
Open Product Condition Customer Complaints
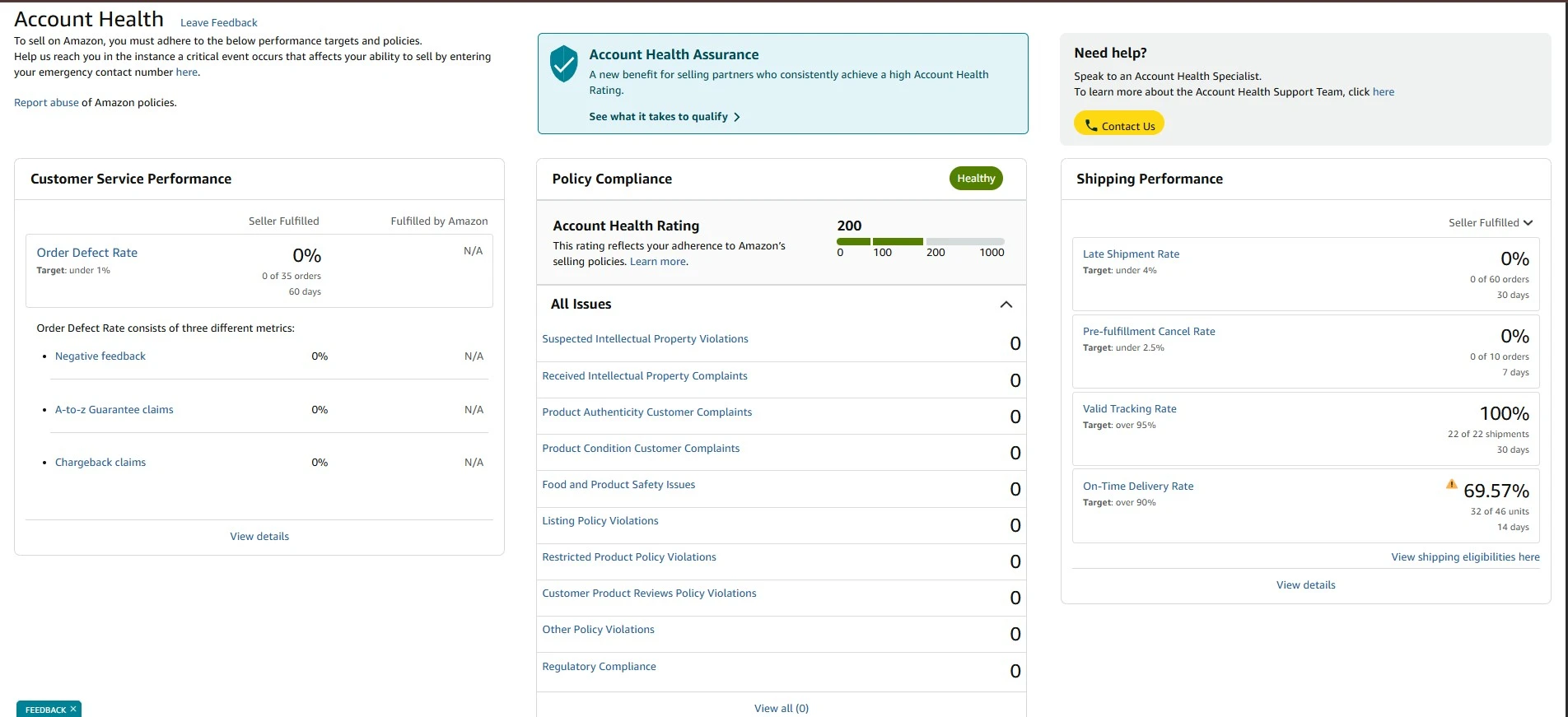(641, 449)
